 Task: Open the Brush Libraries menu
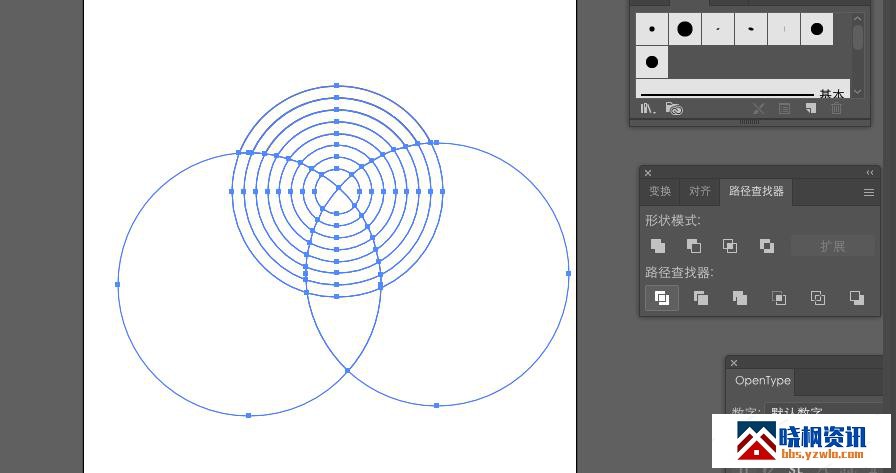pos(649,108)
